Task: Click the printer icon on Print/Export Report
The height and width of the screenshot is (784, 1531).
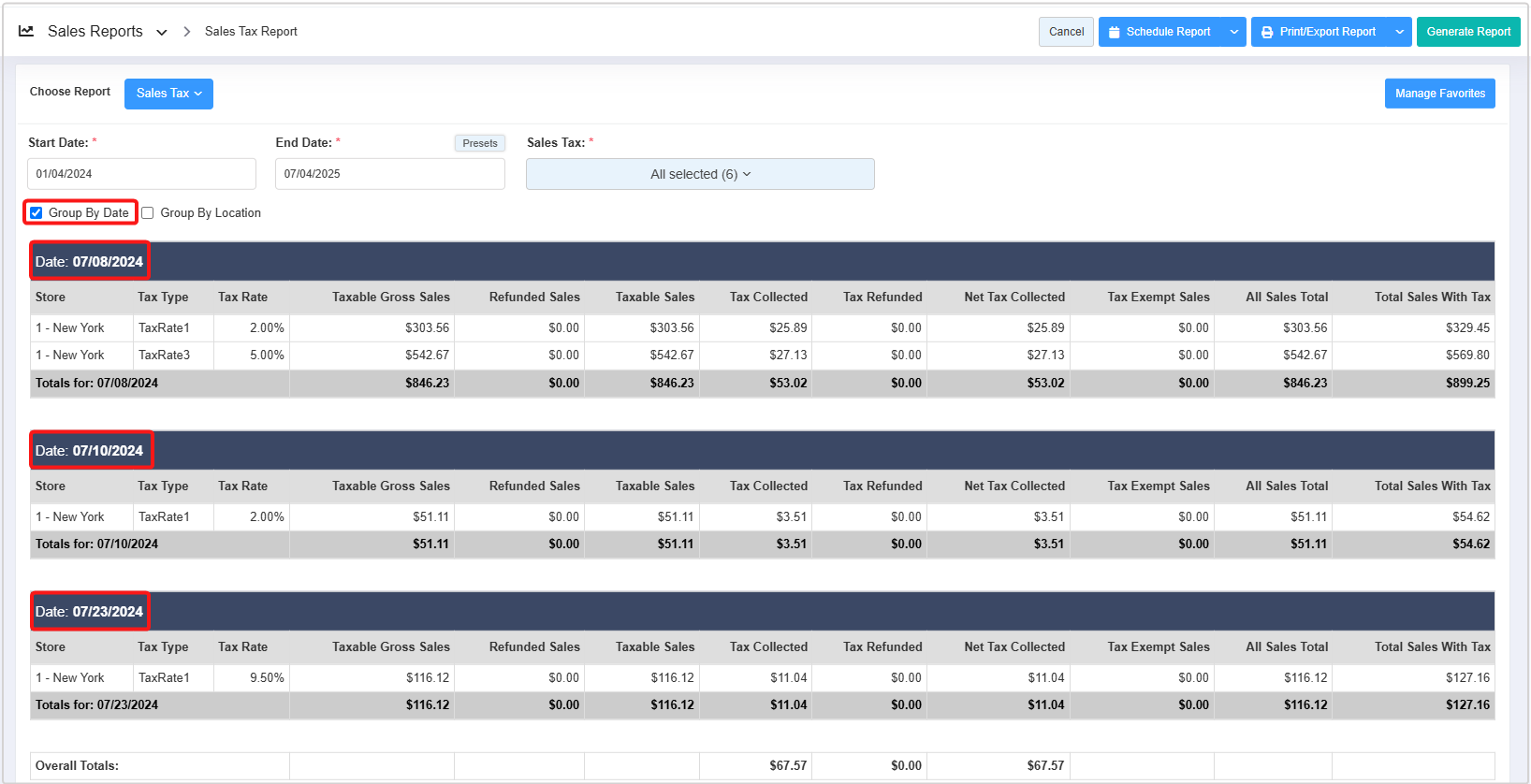Action: click(1267, 32)
